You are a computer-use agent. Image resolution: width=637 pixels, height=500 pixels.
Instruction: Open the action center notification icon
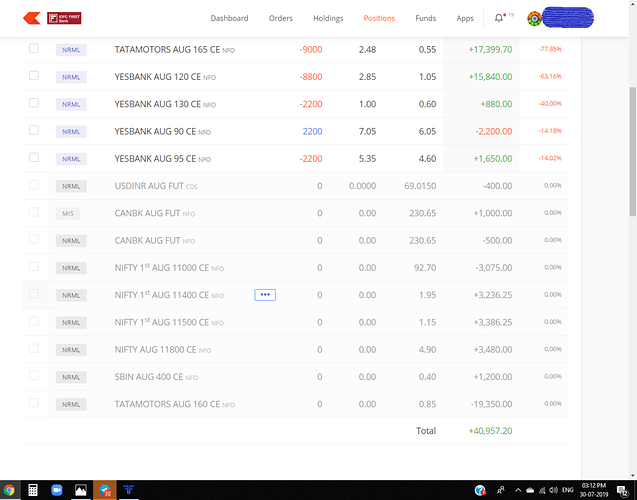coord(622,491)
